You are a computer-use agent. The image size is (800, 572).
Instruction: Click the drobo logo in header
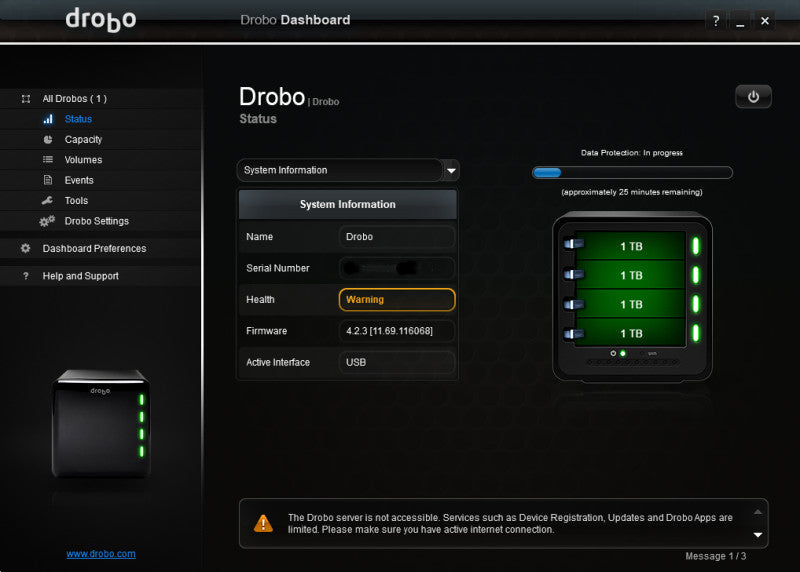click(x=101, y=20)
